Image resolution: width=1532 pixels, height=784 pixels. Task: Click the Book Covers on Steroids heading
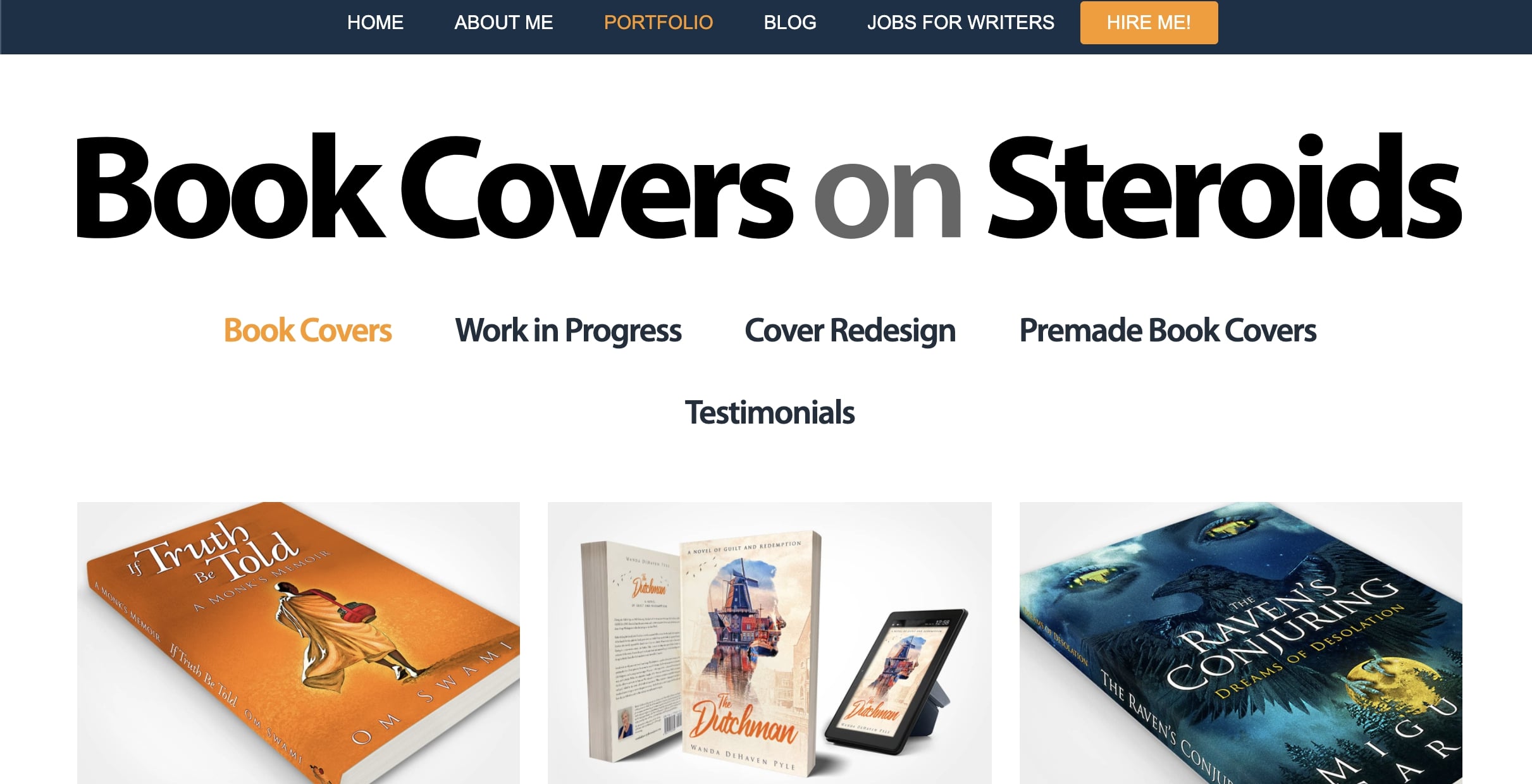[769, 187]
